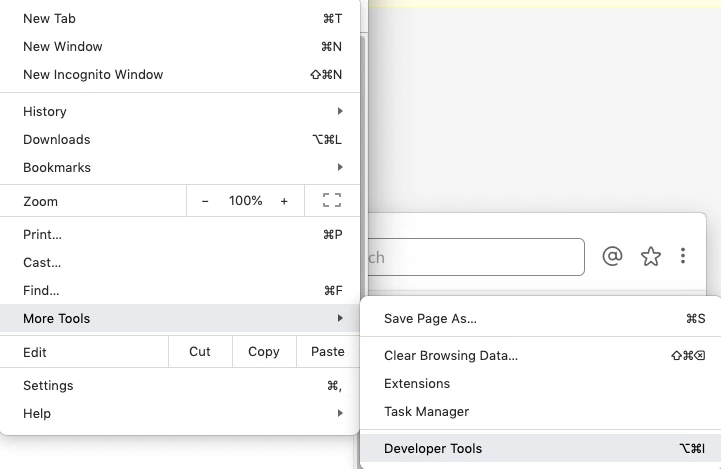This screenshot has height=469, width=721.
Task: Expand the More Tools submenu arrow
Action: (340, 318)
